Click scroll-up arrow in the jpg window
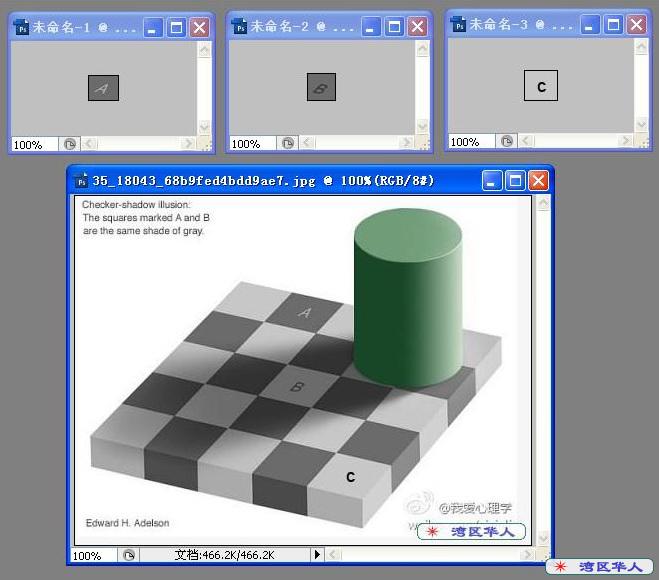Screen dimensions: 659x580 tap(543, 203)
